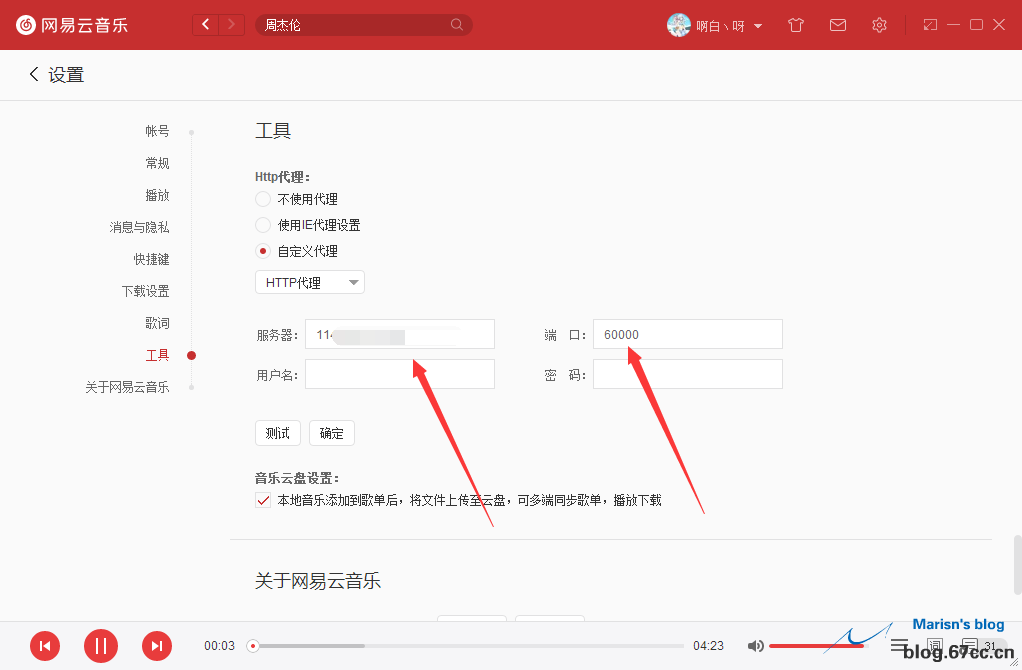The image size is (1022, 670).
Task: Go to 关于网易云音乐 settings section
Action: (x=127, y=387)
